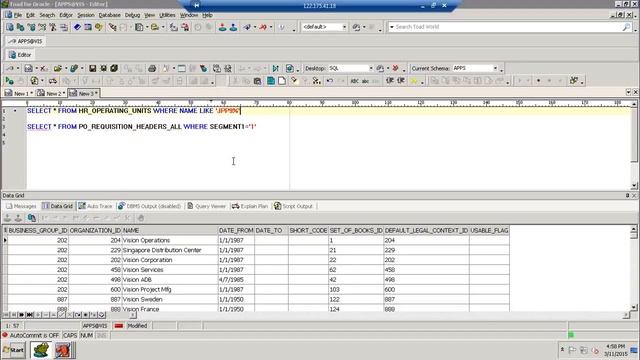640x360 pixels.
Task: Open the Query Viewer tab
Action: click(x=207, y=206)
